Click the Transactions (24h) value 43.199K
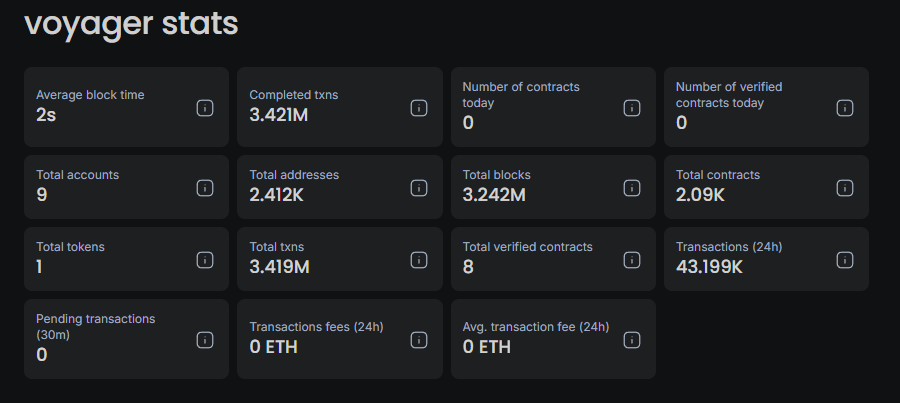 709,267
